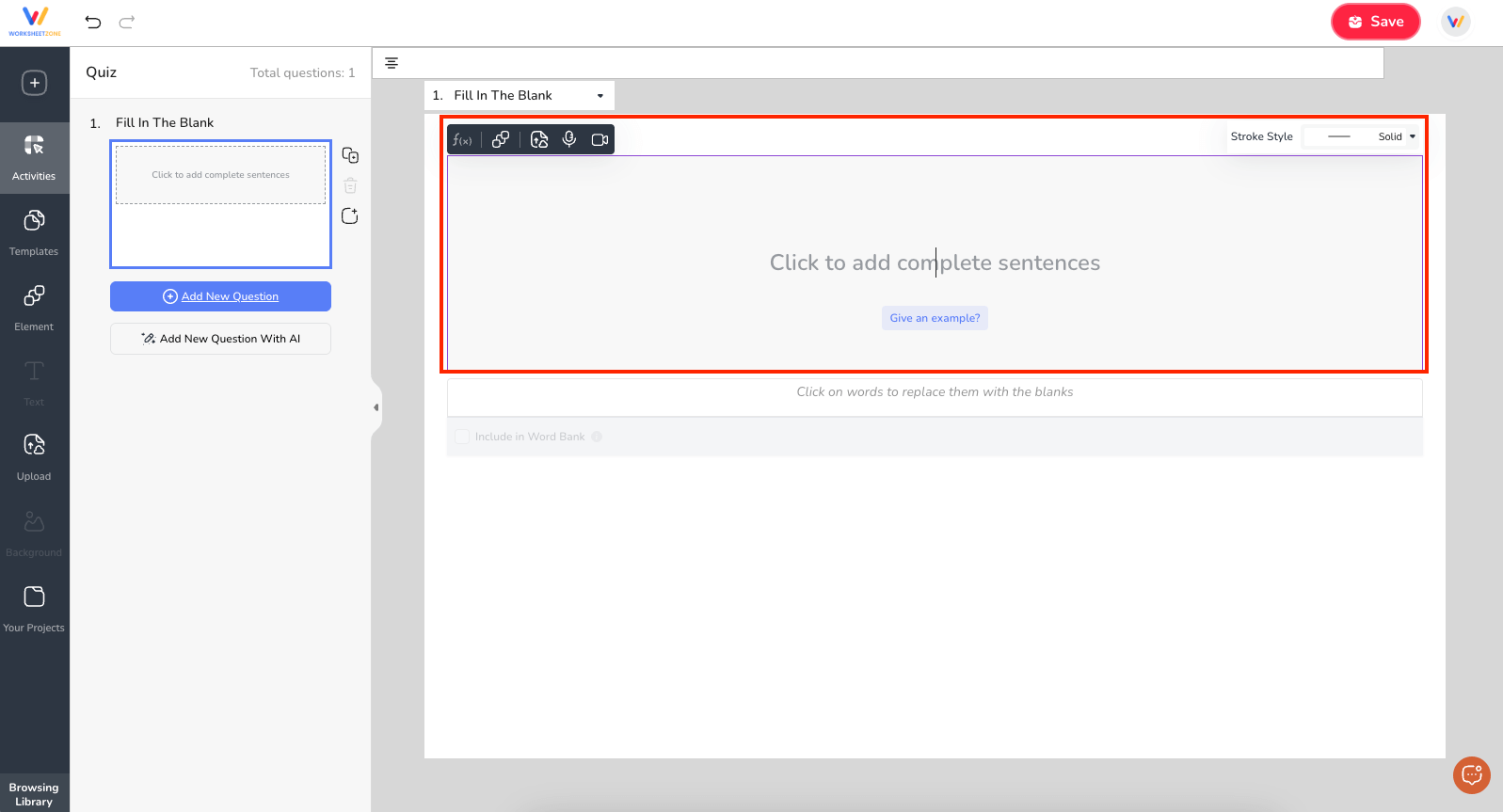
Task: Open the Element panel
Action: point(35,308)
